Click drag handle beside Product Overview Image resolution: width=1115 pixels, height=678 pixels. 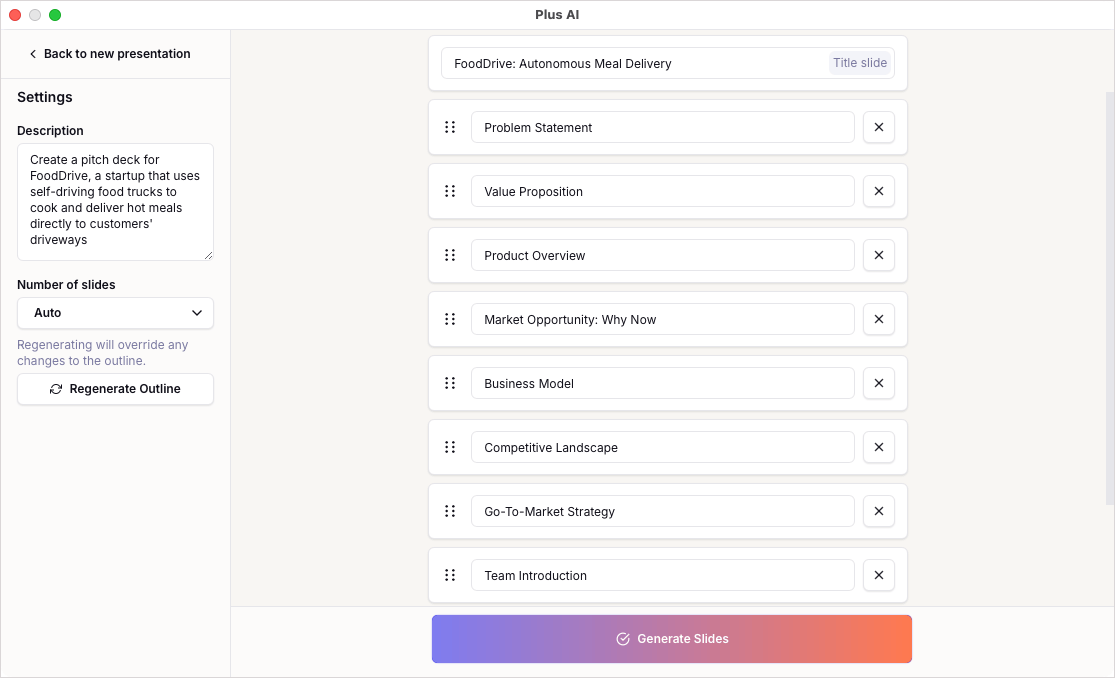click(450, 255)
